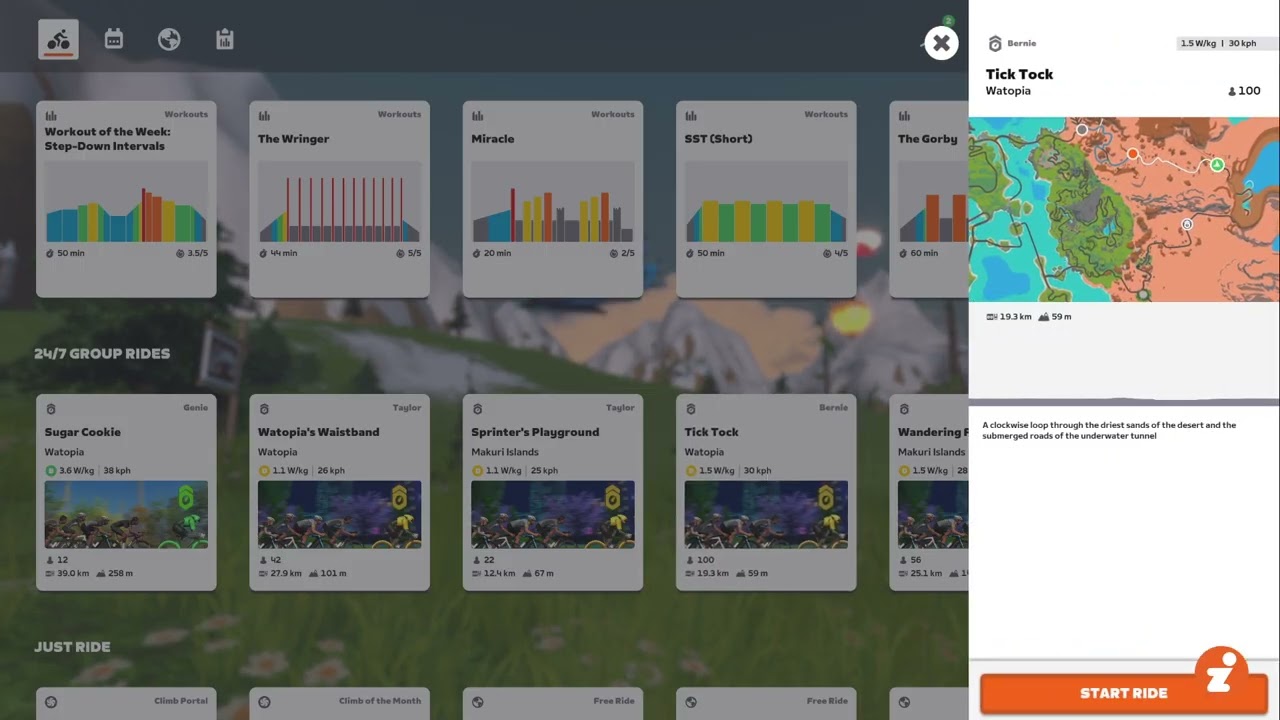Click the route description text in the panel
Screen dimensions: 1280x720
tap(1109, 431)
